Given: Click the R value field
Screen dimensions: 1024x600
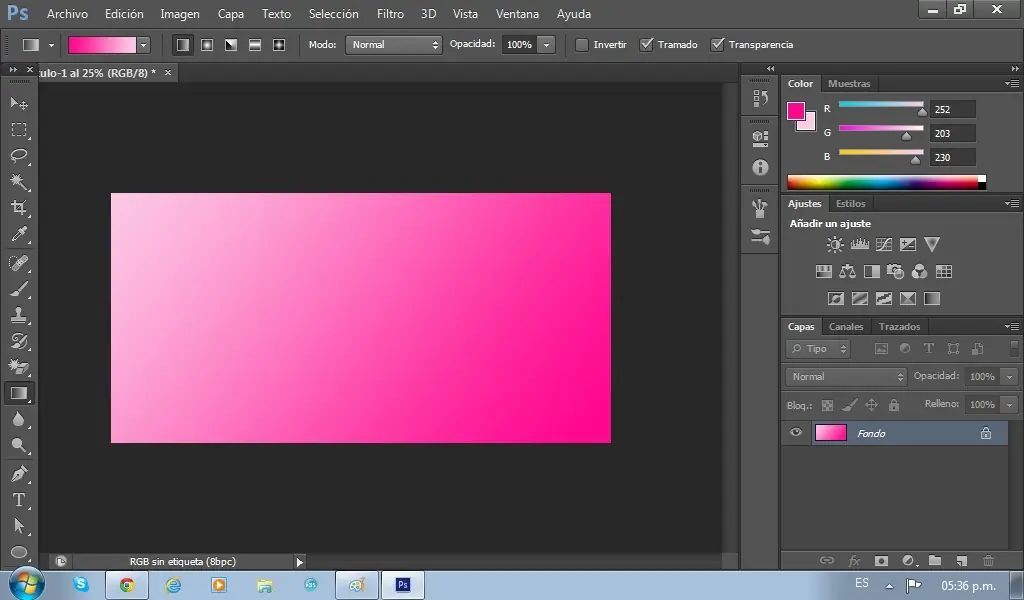Looking at the screenshot, I should pos(953,109).
